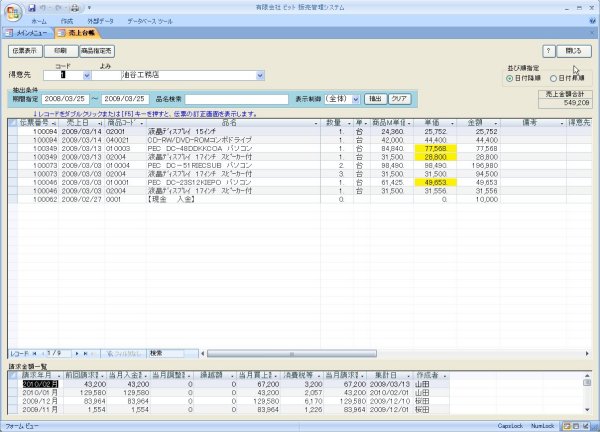
Task: Open the 外部データ ribbon tab
Action: coord(100,20)
